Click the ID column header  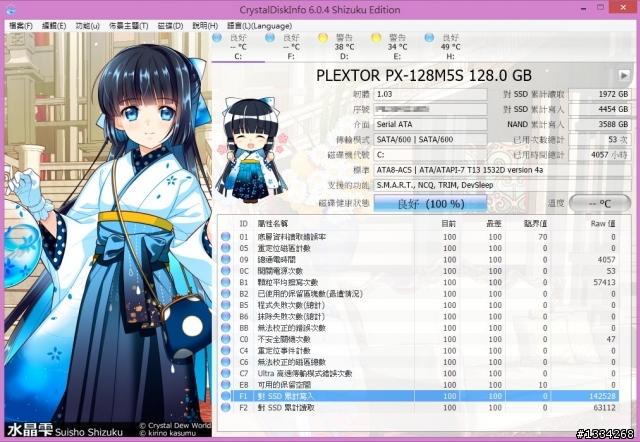tap(244, 224)
